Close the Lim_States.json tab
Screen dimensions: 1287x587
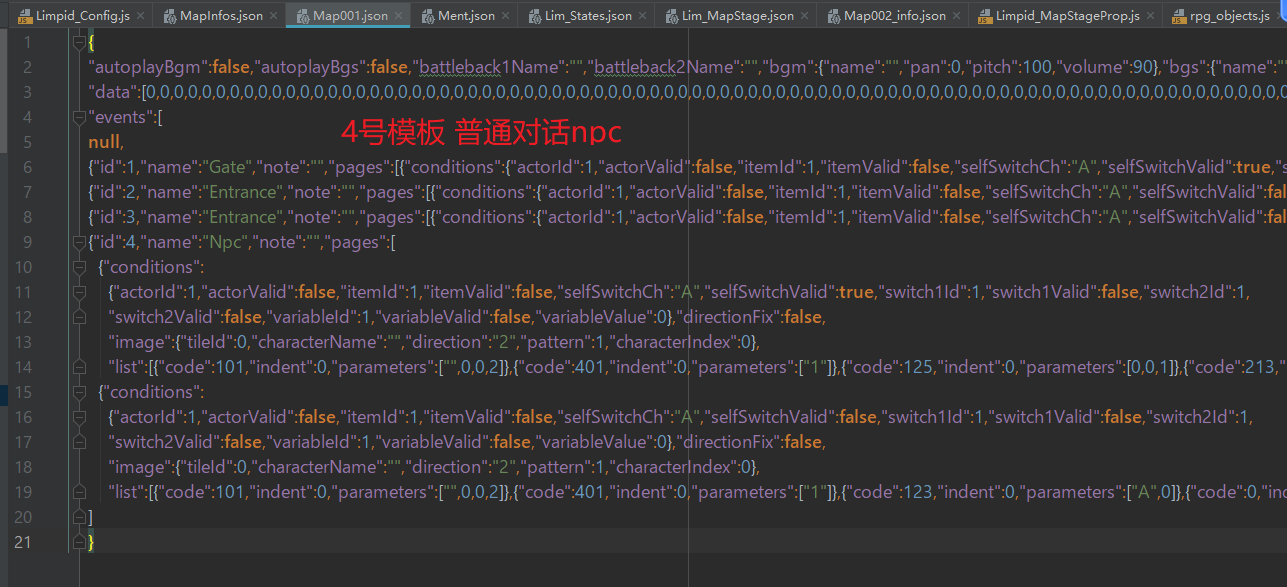click(x=642, y=16)
